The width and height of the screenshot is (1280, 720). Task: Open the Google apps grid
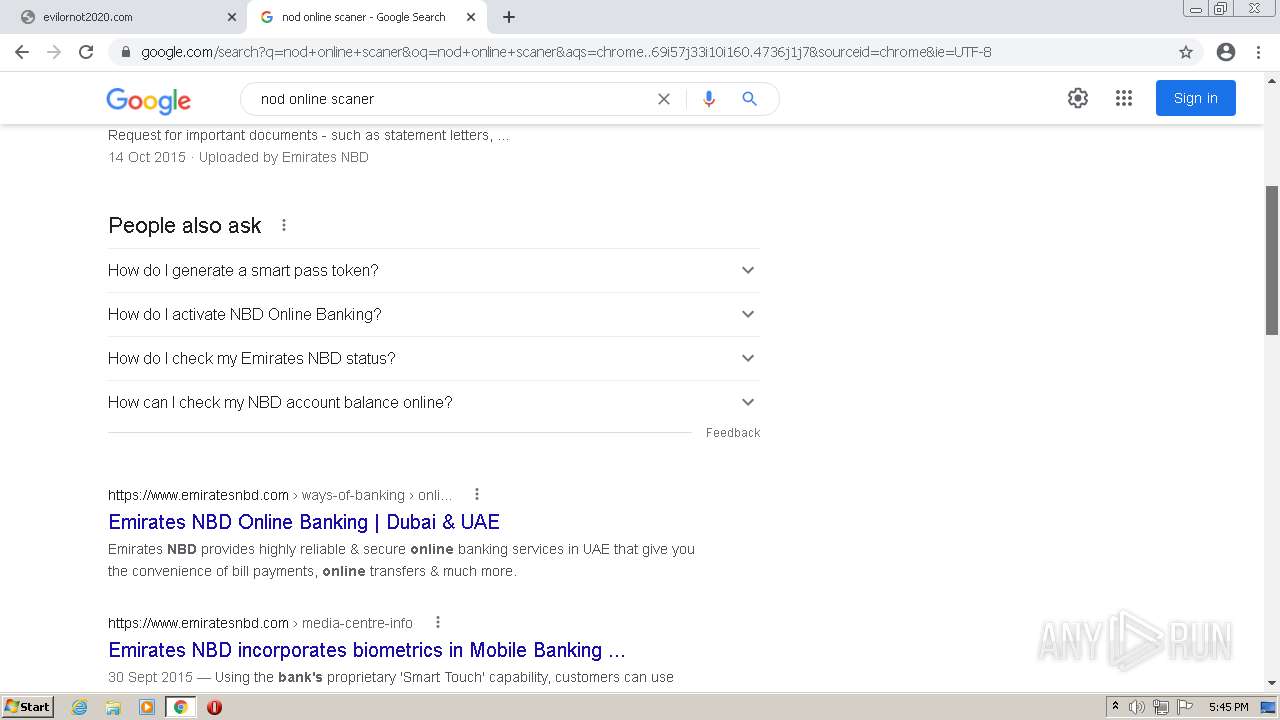pos(1124,98)
